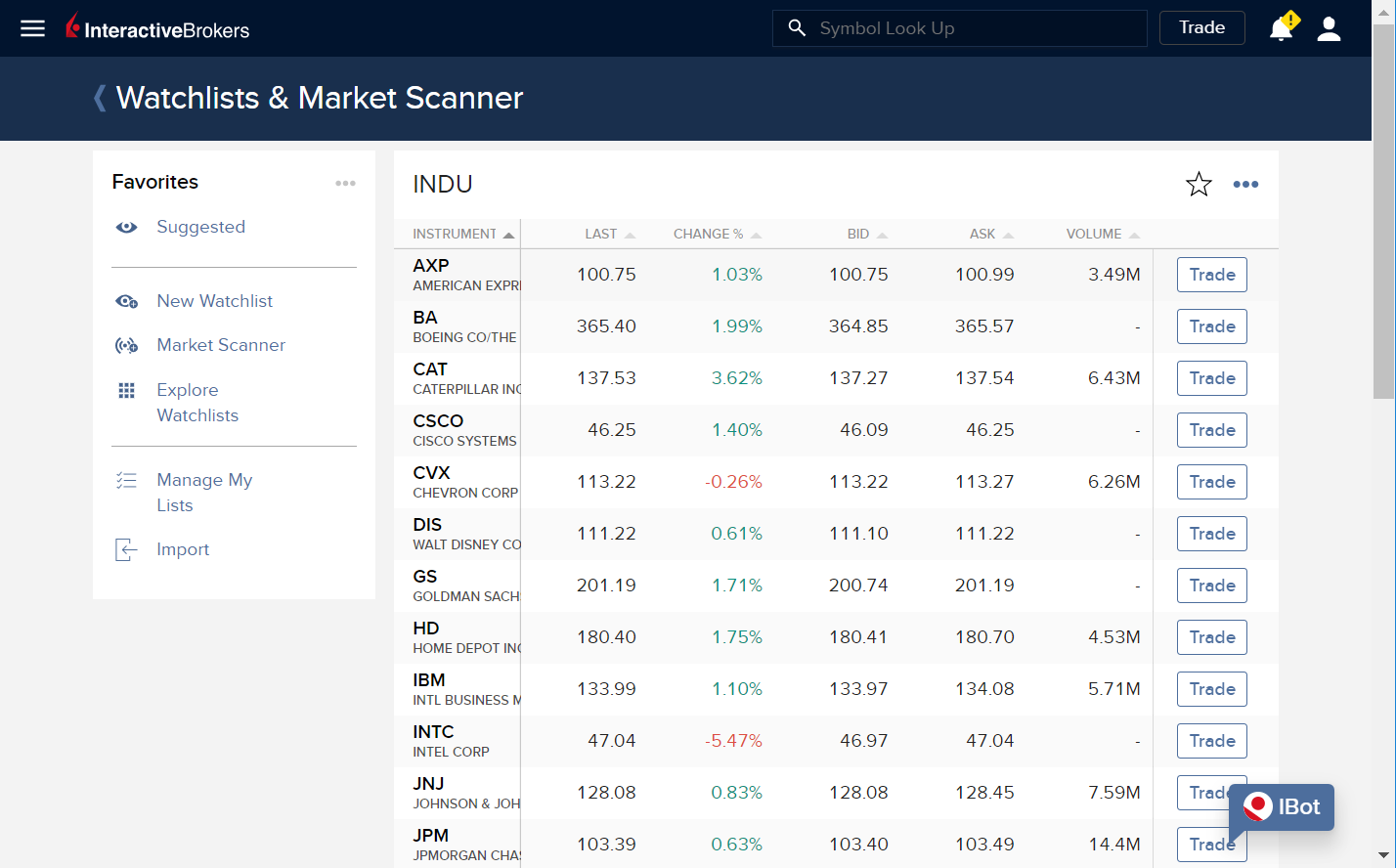The height and width of the screenshot is (868, 1396).
Task: Go back using the left chevron
Action: click(100, 98)
